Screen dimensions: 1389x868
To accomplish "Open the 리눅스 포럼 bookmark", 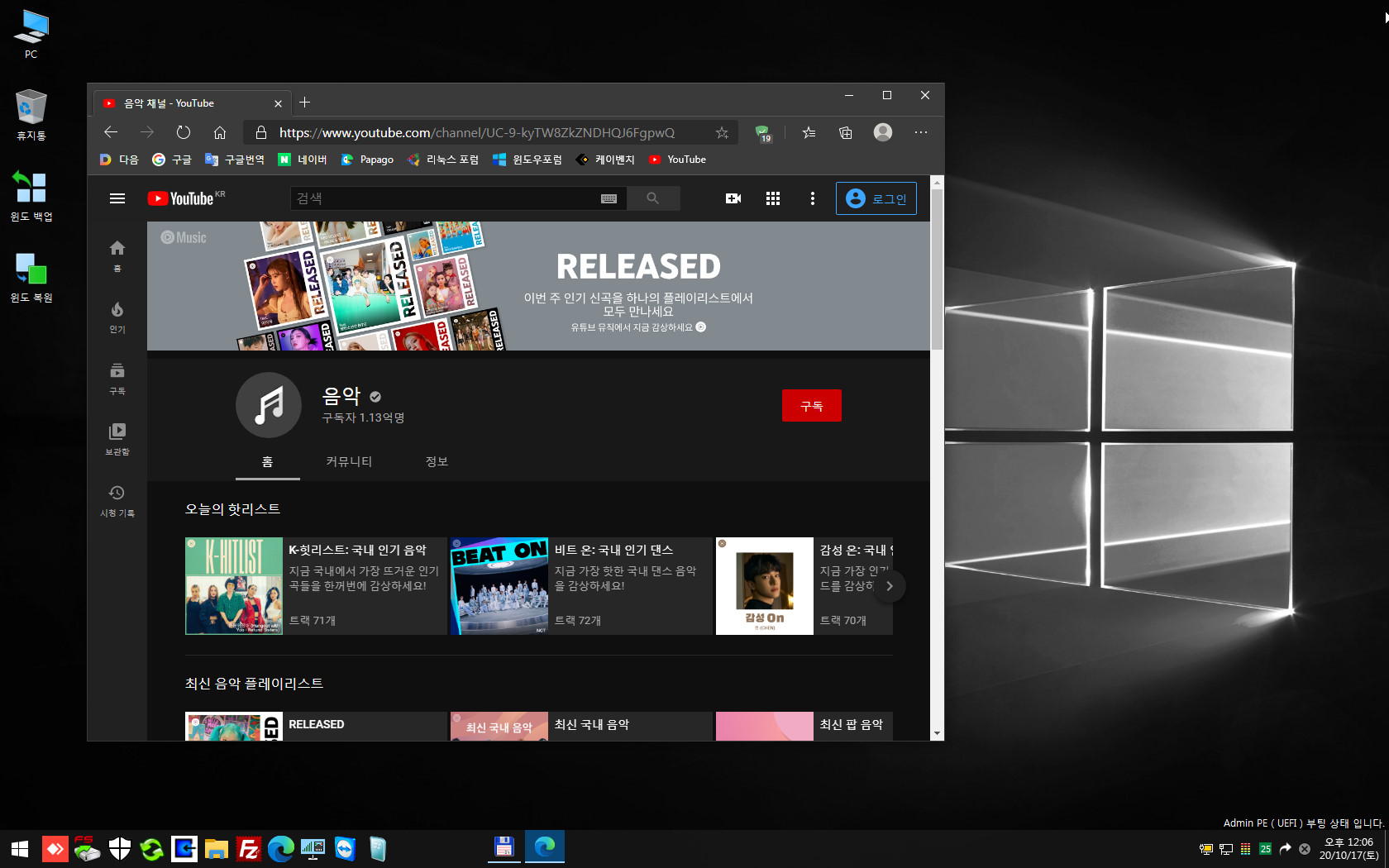I will pos(443,160).
